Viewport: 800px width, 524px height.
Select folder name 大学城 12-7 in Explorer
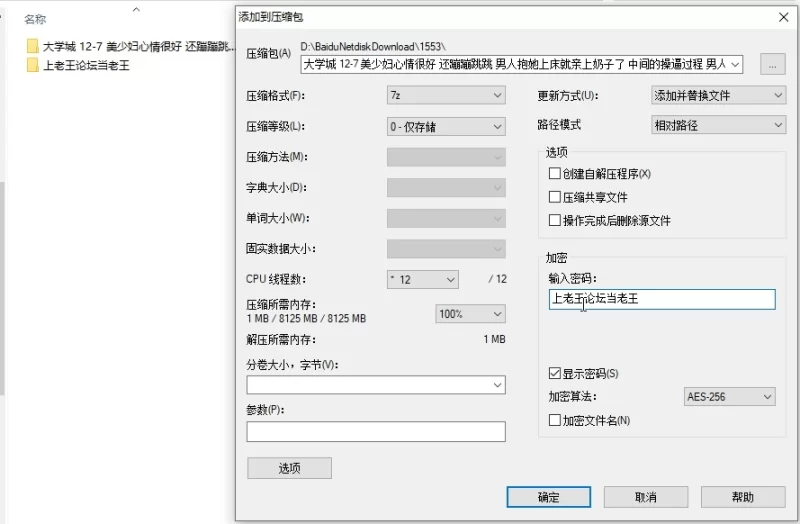(138, 46)
